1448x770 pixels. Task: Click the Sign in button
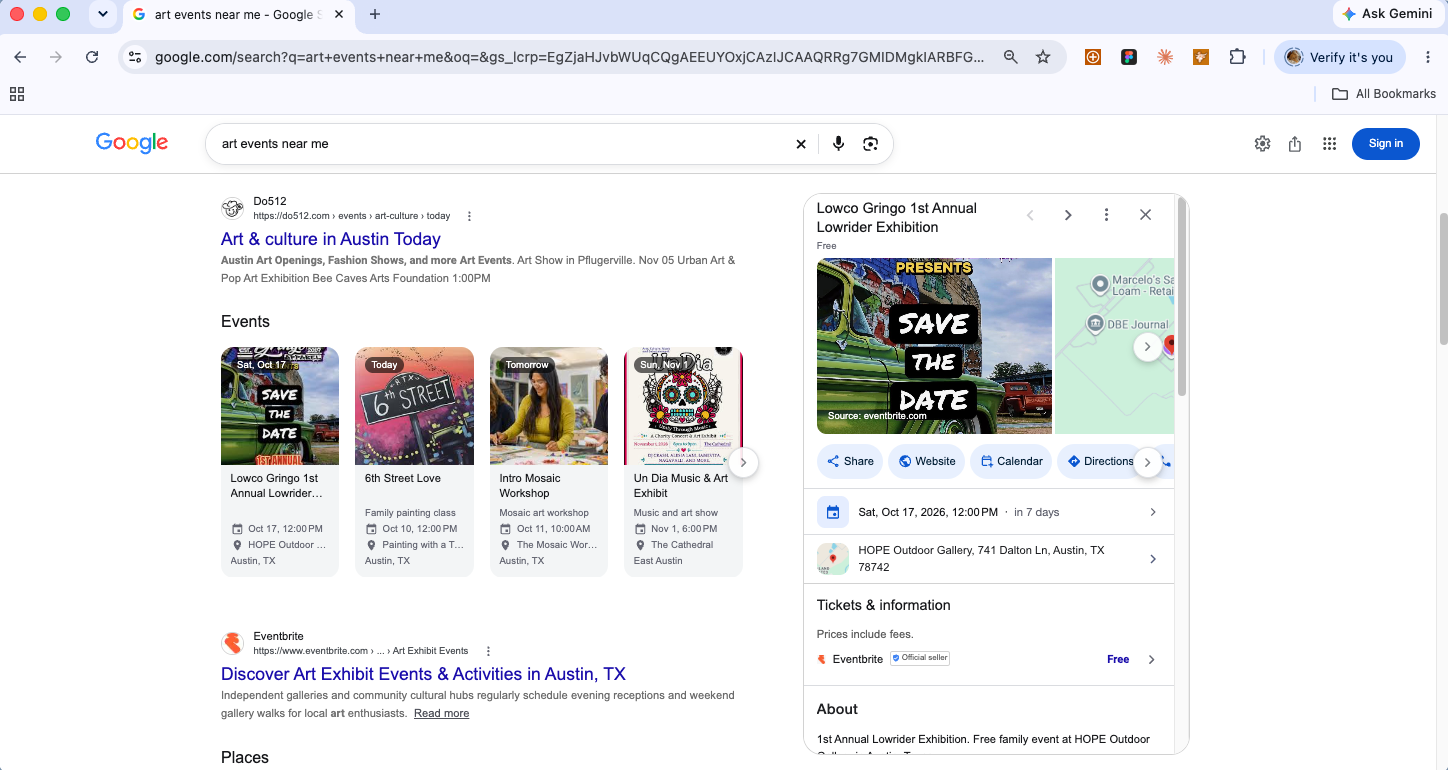point(1385,144)
